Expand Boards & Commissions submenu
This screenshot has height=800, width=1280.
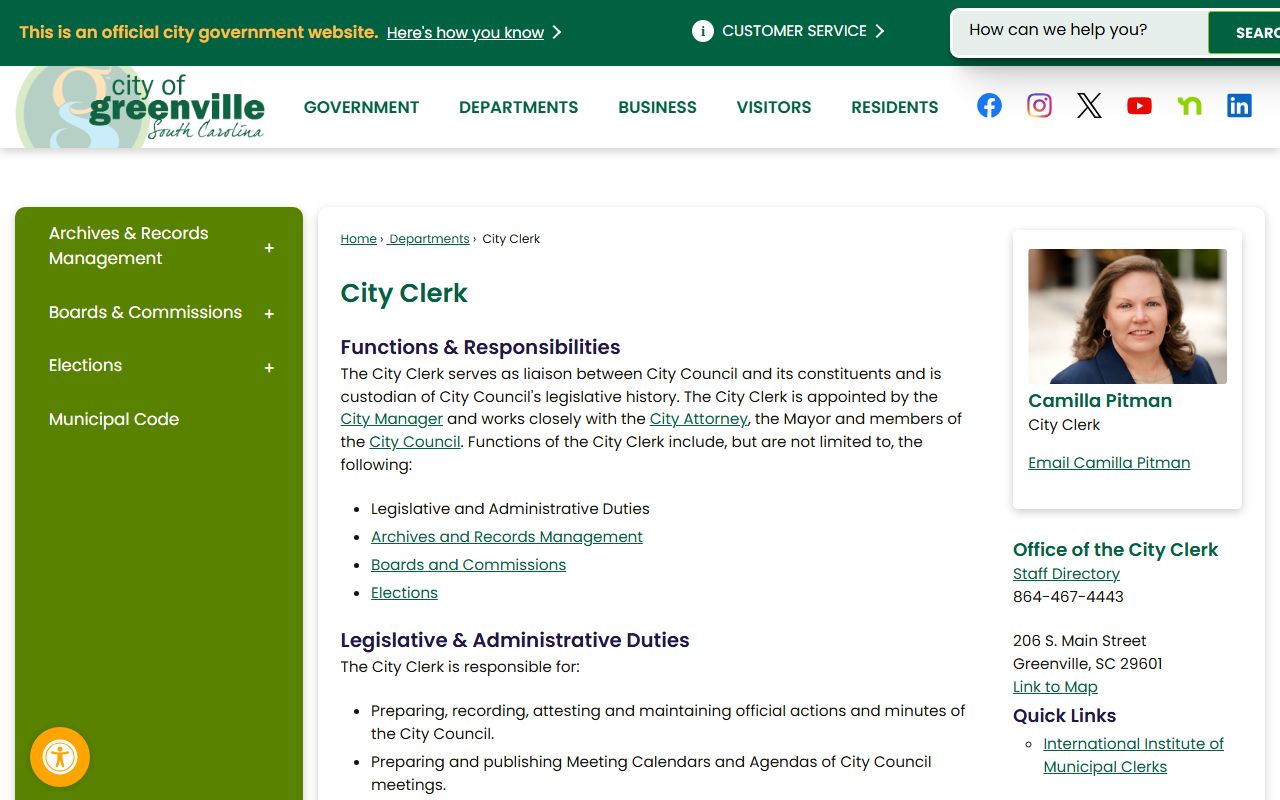tap(269, 314)
